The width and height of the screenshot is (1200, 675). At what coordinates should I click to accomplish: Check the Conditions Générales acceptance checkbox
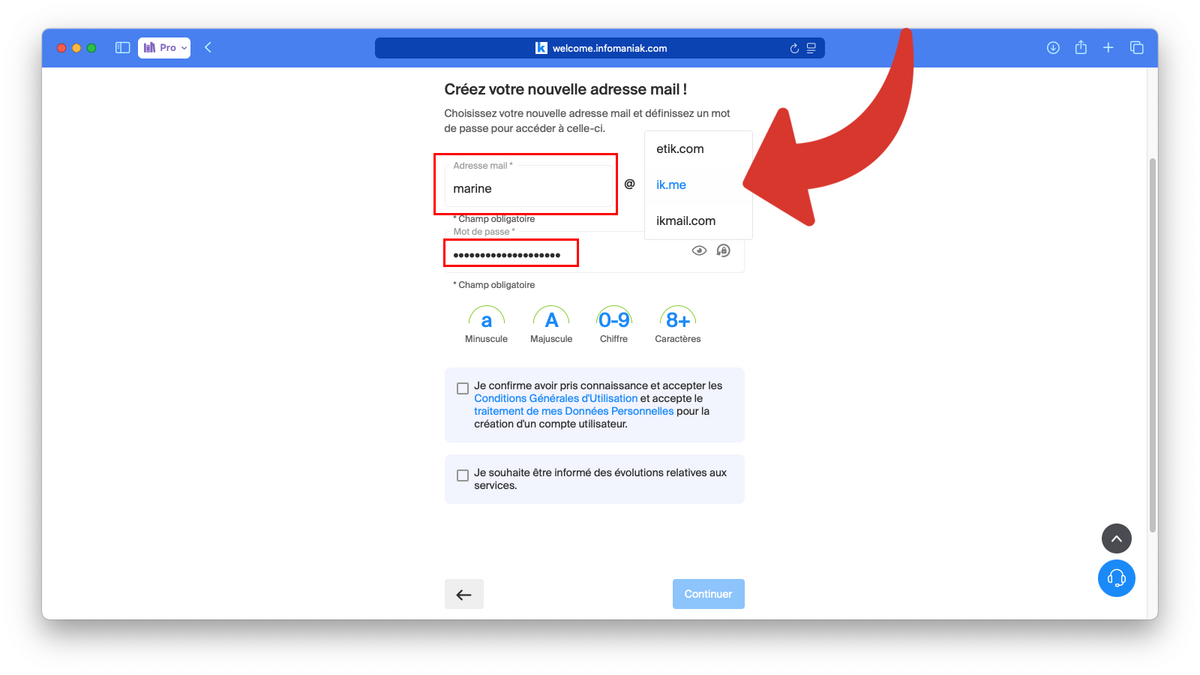tap(462, 388)
